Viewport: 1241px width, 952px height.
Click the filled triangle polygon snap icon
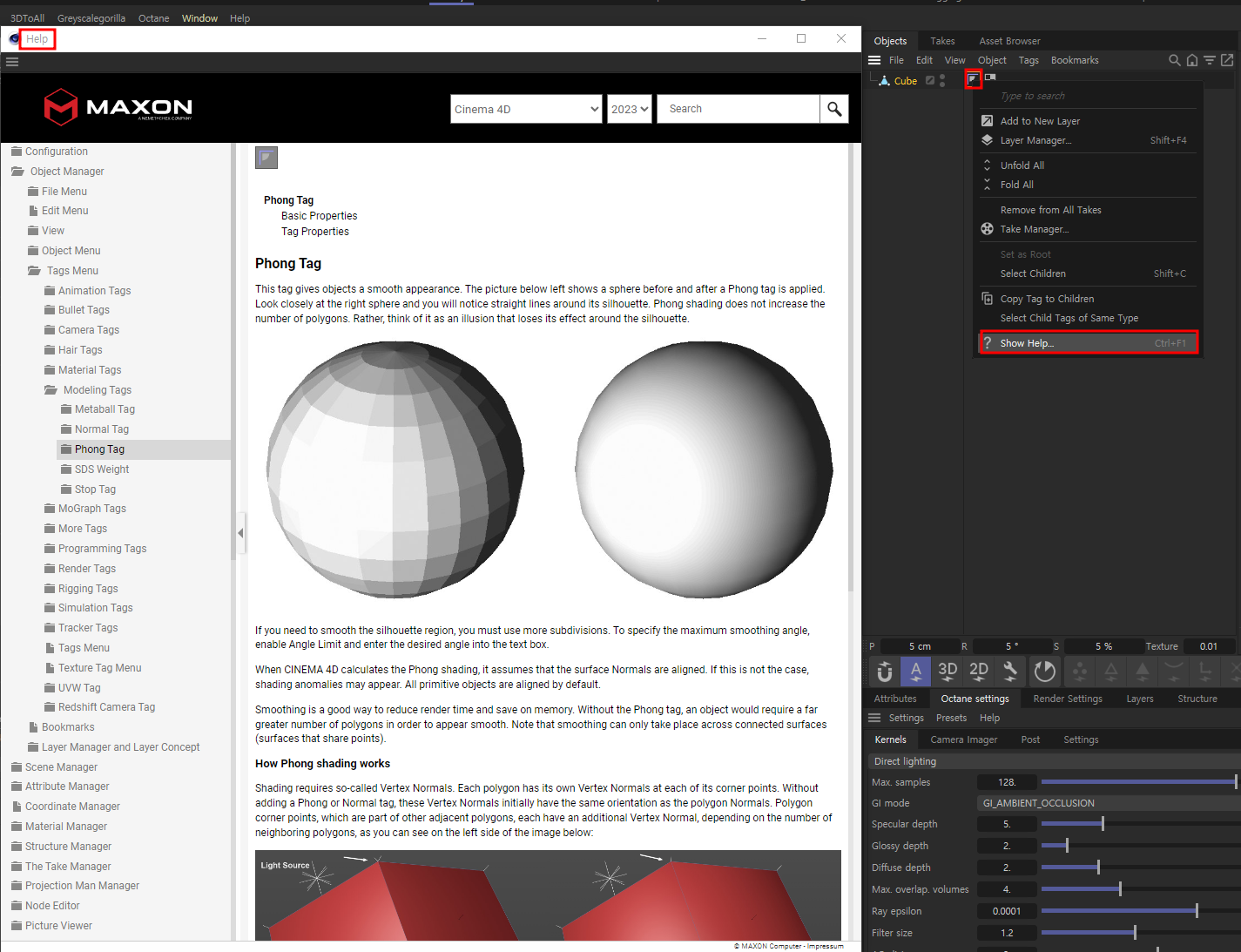pyautogui.click(x=1143, y=672)
